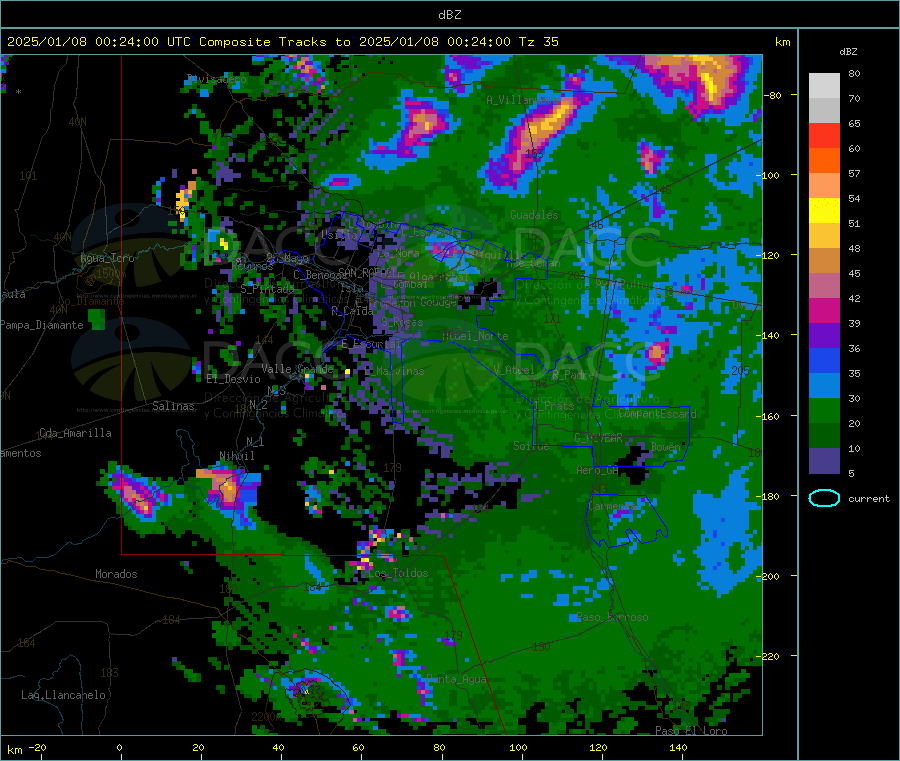Image resolution: width=900 pixels, height=761 pixels.
Task: Select the 5 dBZ purple color swatch
Action: click(824, 461)
